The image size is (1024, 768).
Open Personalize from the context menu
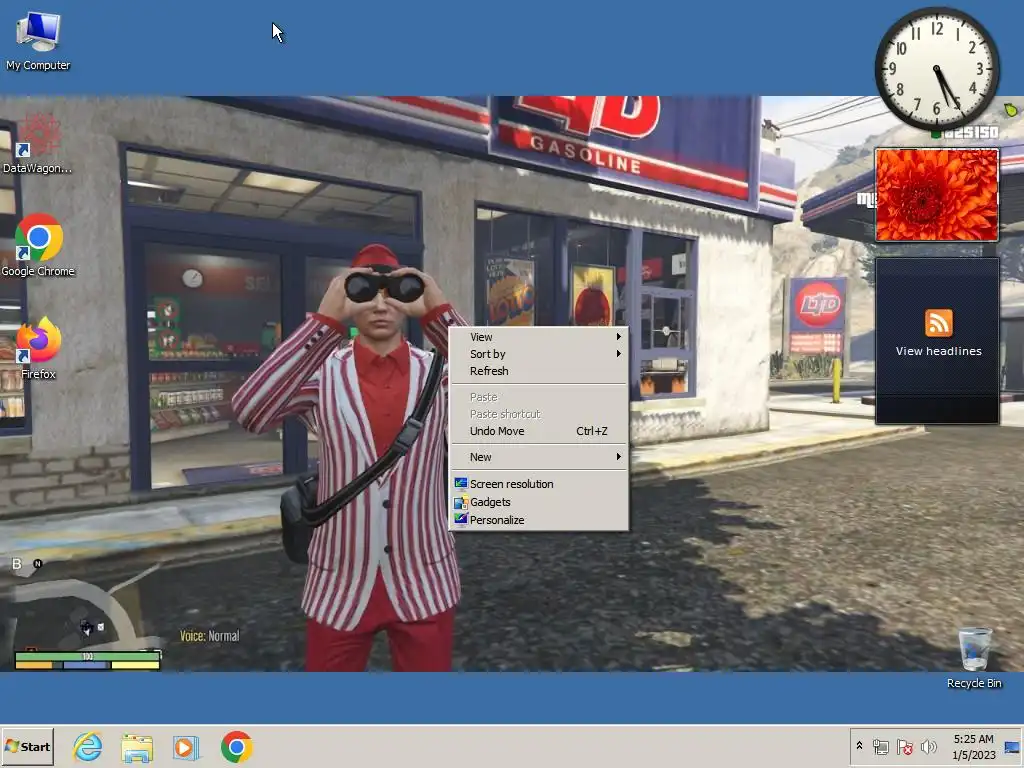point(540,520)
